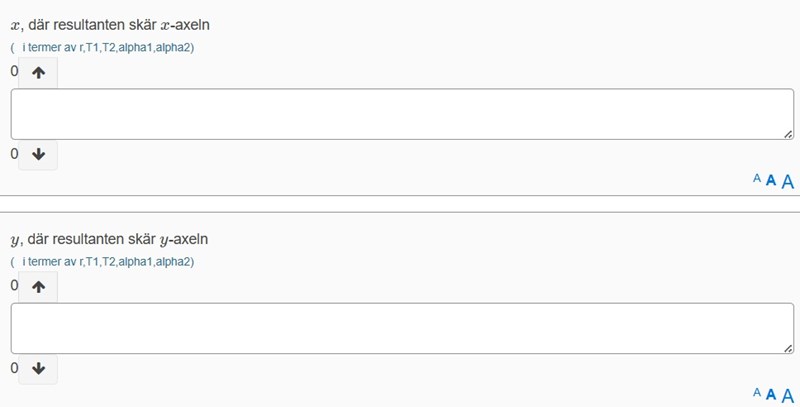Click up arrow above the x-axeln answer box

38,72
